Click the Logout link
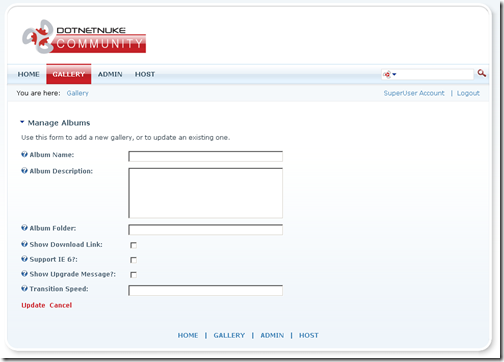The height and width of the screenshot is (362, 504). (468, 93)
